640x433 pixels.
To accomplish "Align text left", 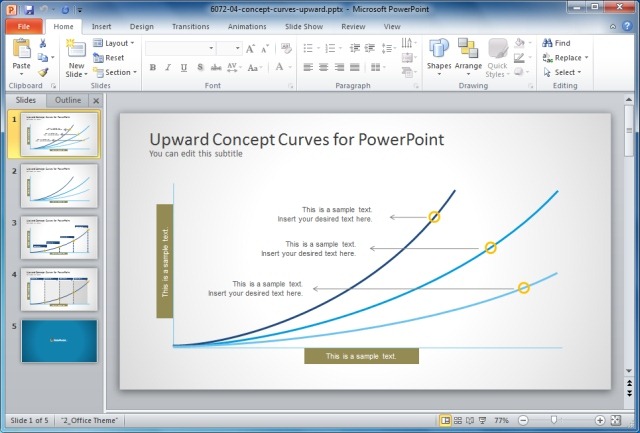I will (x=308, y=67).
